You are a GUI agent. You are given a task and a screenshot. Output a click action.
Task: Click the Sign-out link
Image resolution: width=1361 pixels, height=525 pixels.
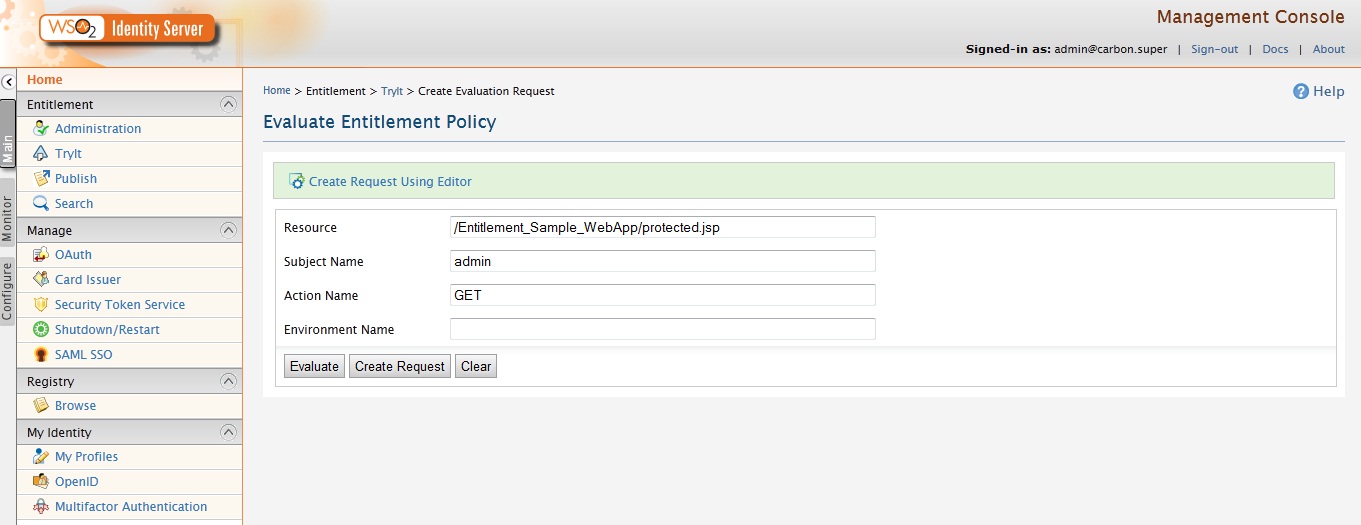1214,49
